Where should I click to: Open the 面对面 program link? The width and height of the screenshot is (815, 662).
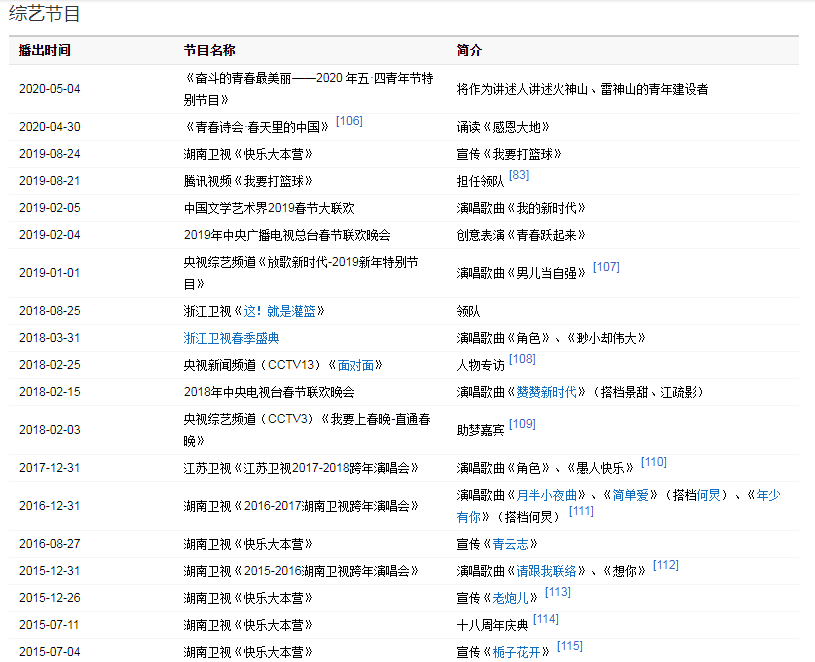click(x=360, y=365)
